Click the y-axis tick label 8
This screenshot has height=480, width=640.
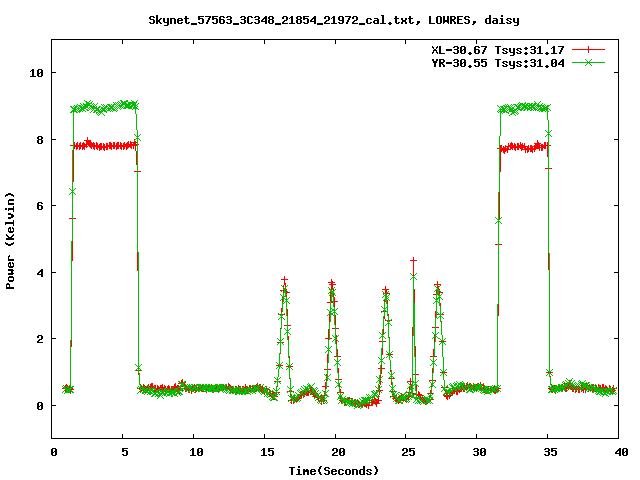[x=40, y=140]
